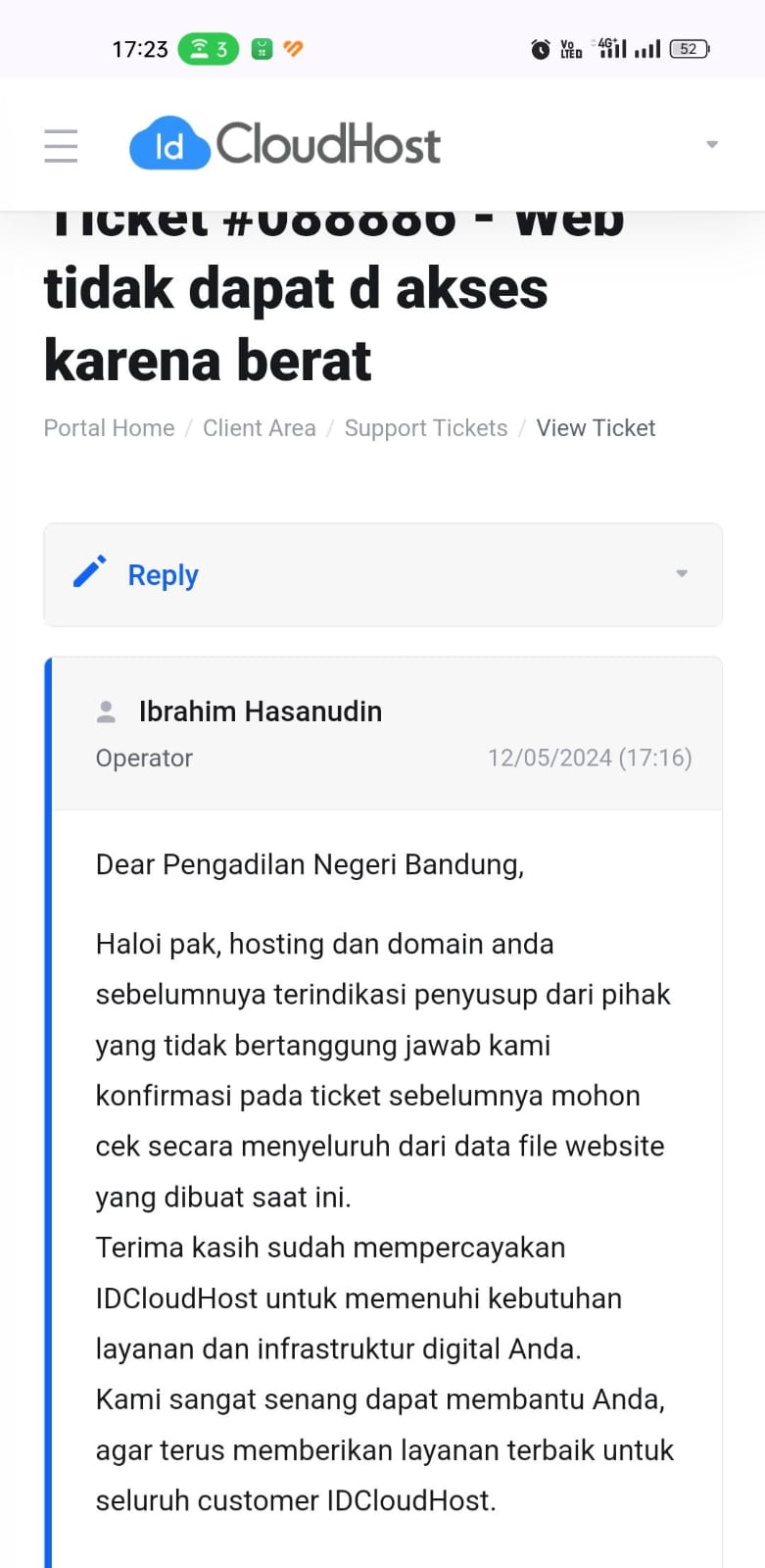Image resolution: width=765 pixels, height=1568 pixels.
Task: Open the hamburger navigation menu
Action: click(61, 145)
